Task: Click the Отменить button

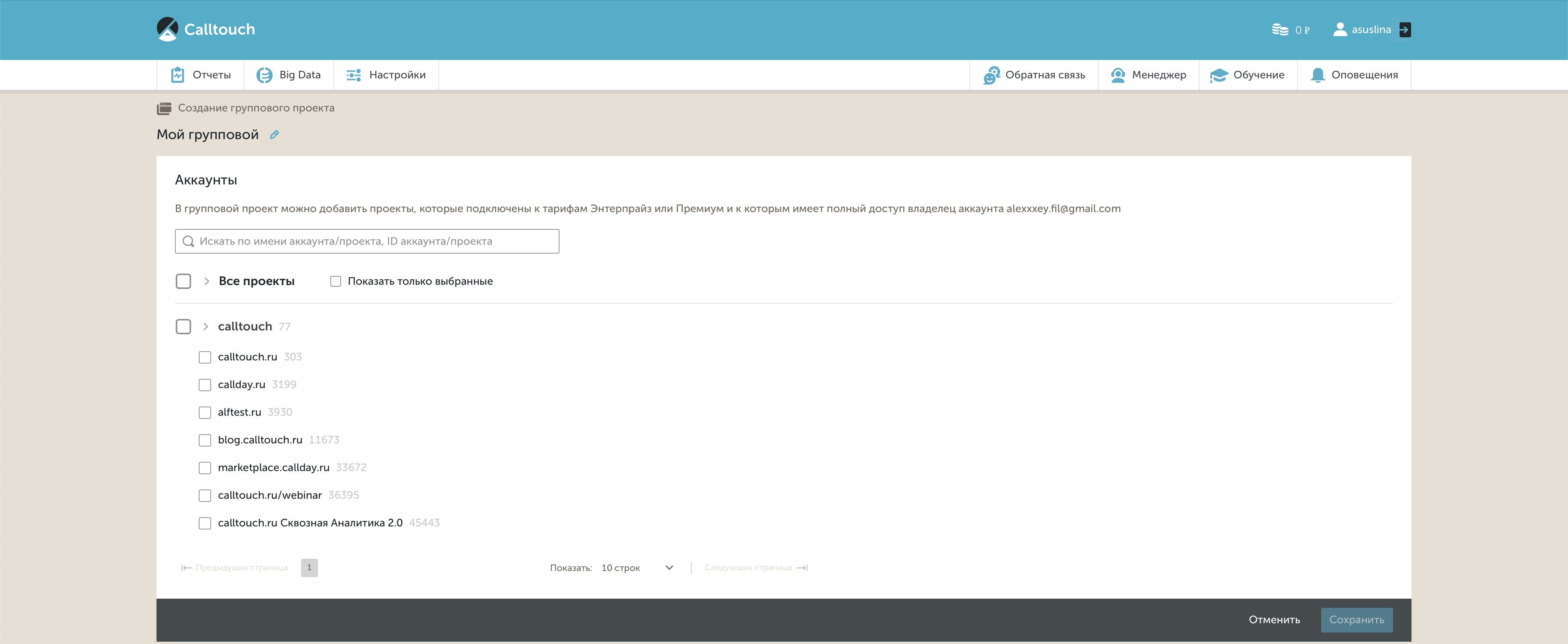Action: click(1274, 620)
